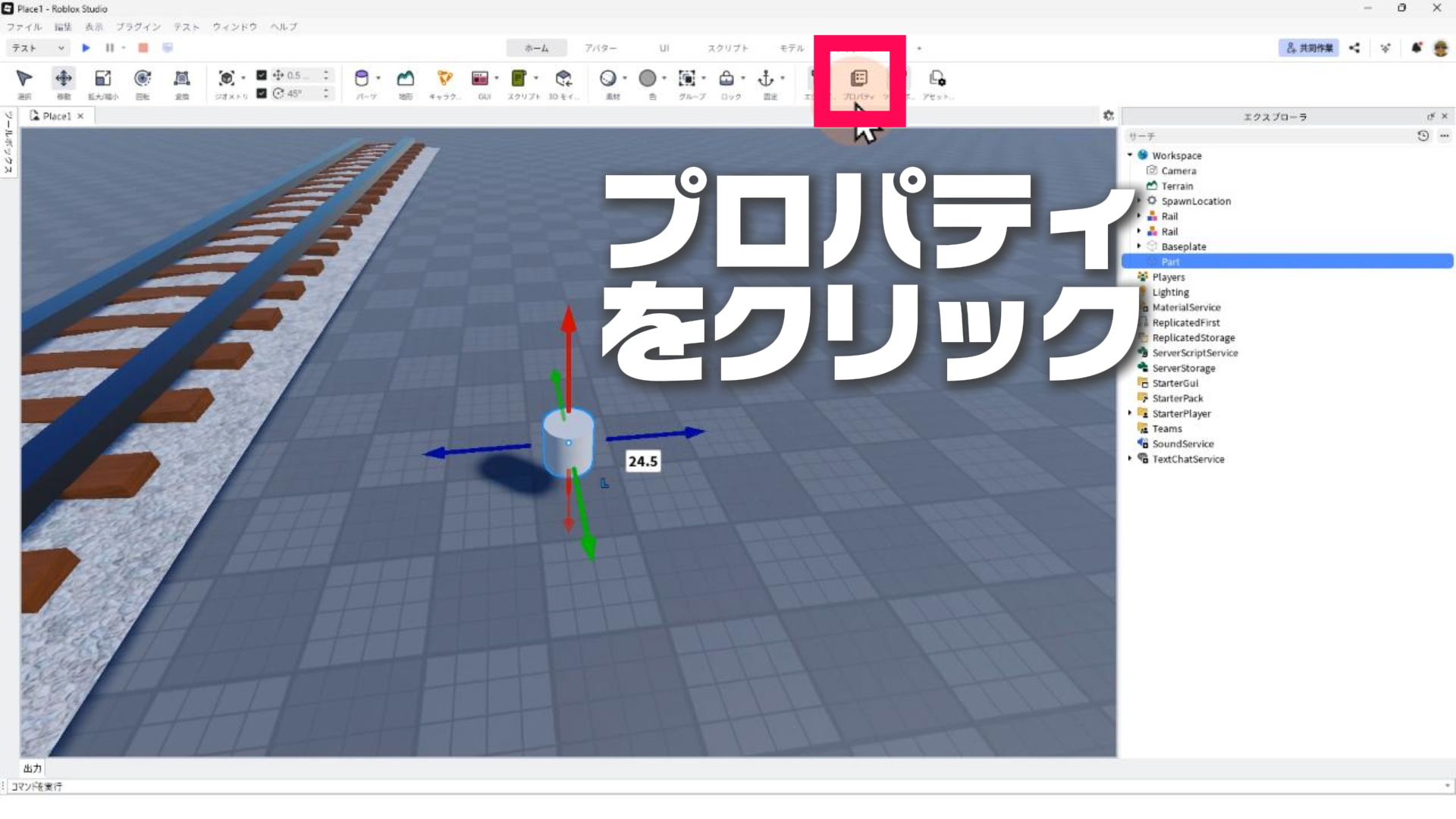
Task: Click the Properties panel icon
Action: (x=859, y=79)
